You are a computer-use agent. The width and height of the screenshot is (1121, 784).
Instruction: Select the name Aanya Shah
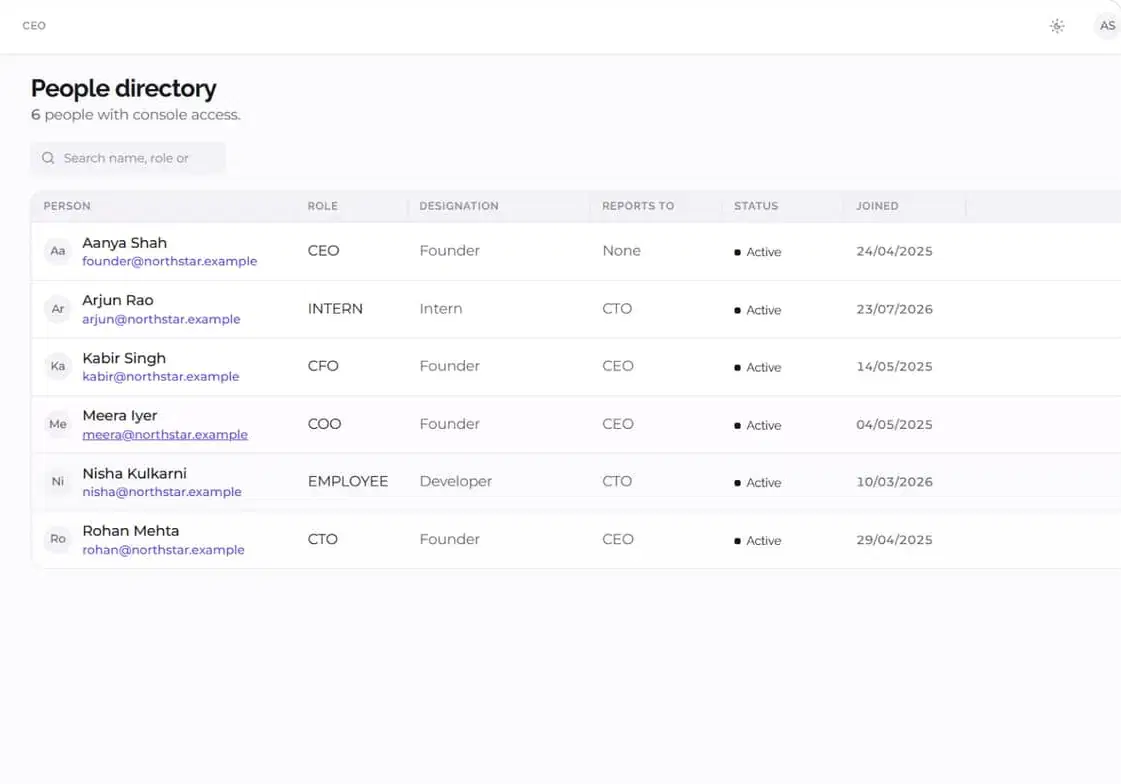(124, 243)
